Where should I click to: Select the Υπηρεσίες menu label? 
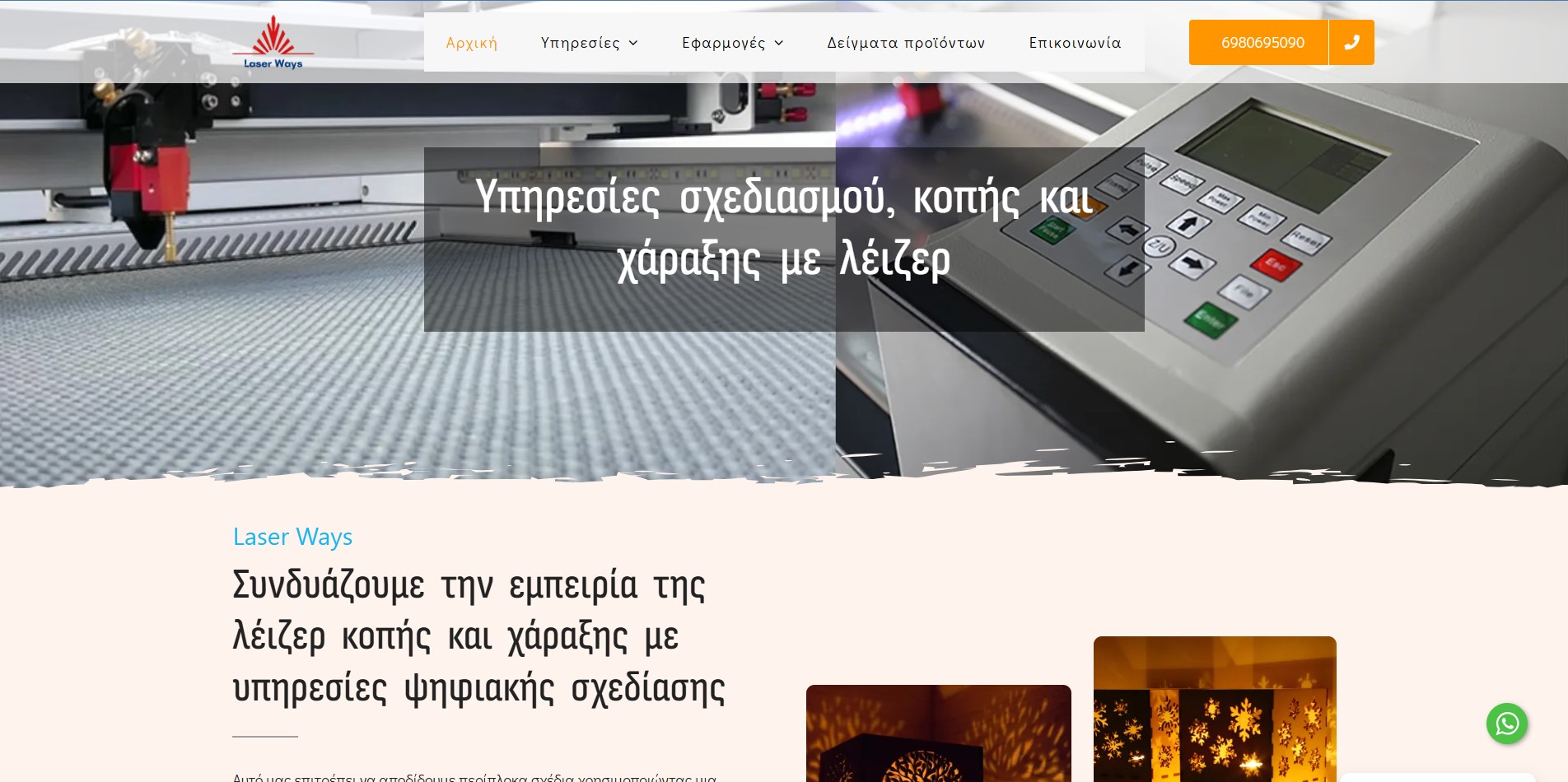click(580, 43)
